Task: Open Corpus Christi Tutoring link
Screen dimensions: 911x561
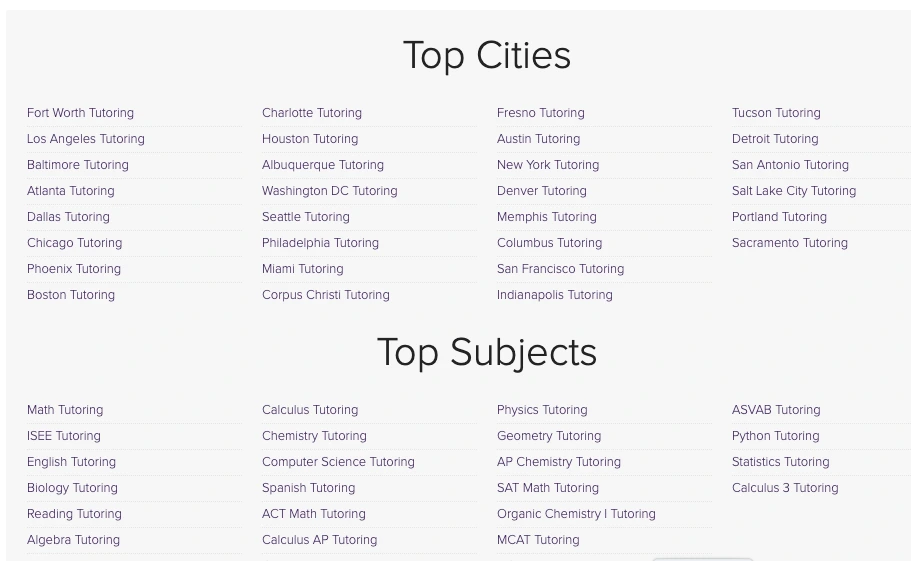Action: coord(325,295)
